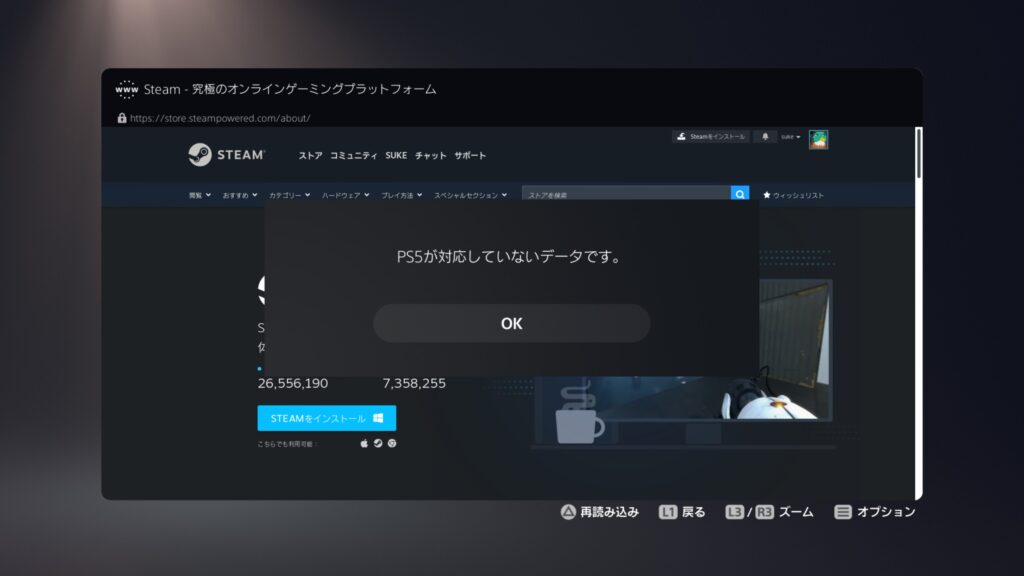Click the Portal game screenshot thumbnail
The width and height of the screenshot is (1024, 576).
pyautogui.click(x=795, y=349)
